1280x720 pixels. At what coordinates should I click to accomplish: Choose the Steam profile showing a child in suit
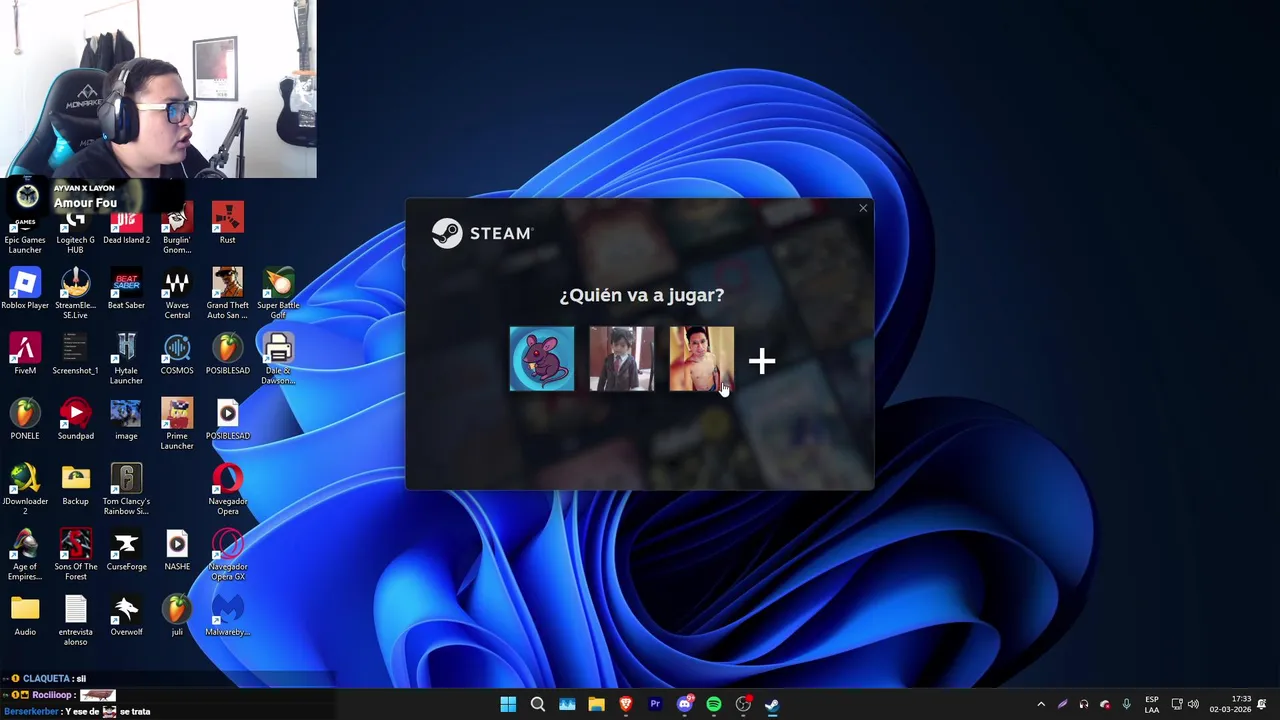622,359
